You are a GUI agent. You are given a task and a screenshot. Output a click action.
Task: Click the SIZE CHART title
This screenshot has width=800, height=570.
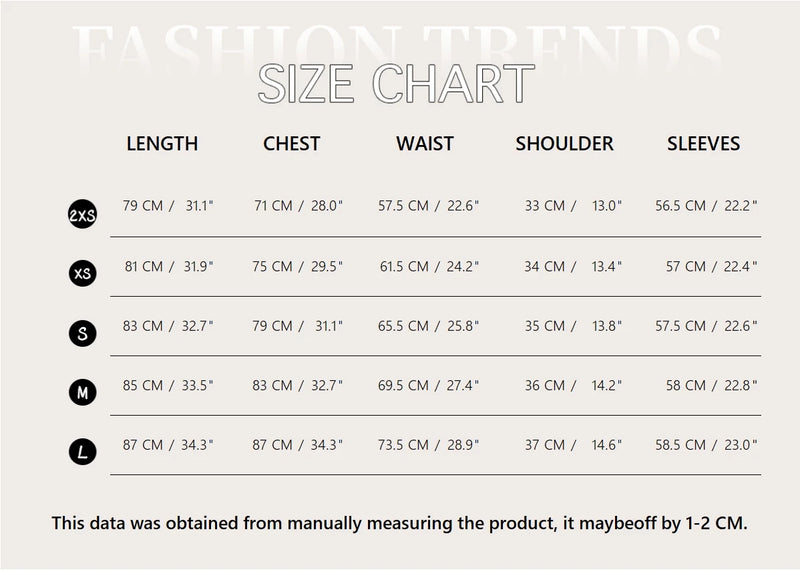(396, 83)
